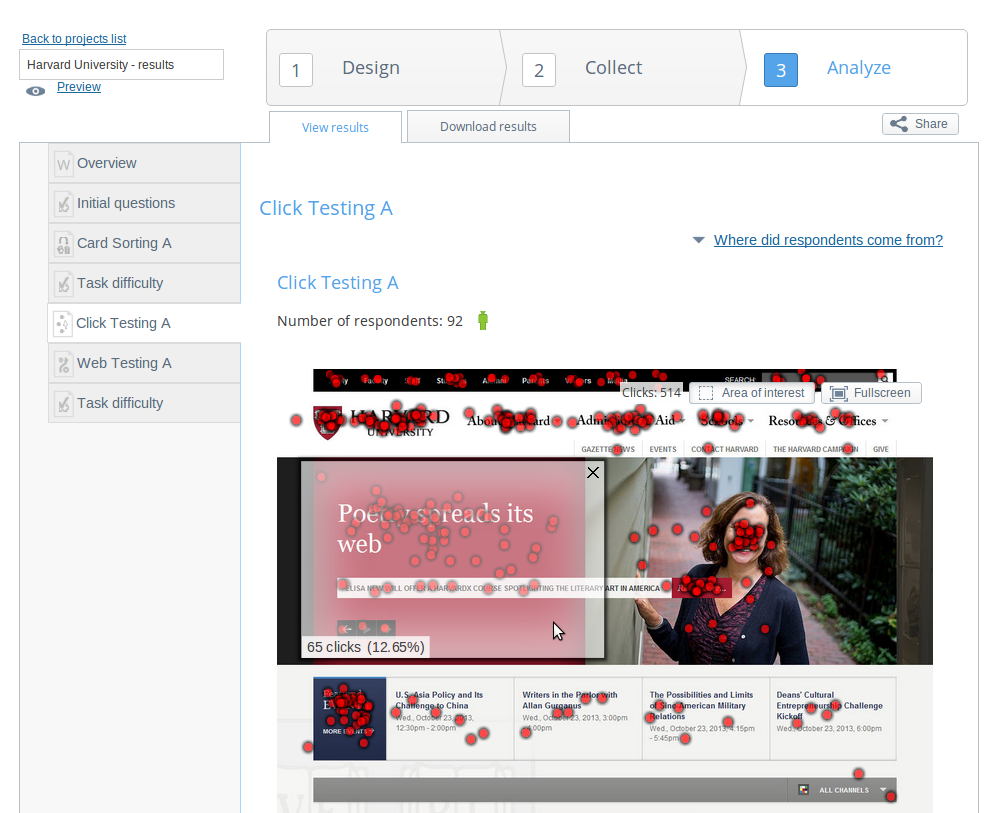Click the Card Sorting A sidebar icon

pos(63,244)
